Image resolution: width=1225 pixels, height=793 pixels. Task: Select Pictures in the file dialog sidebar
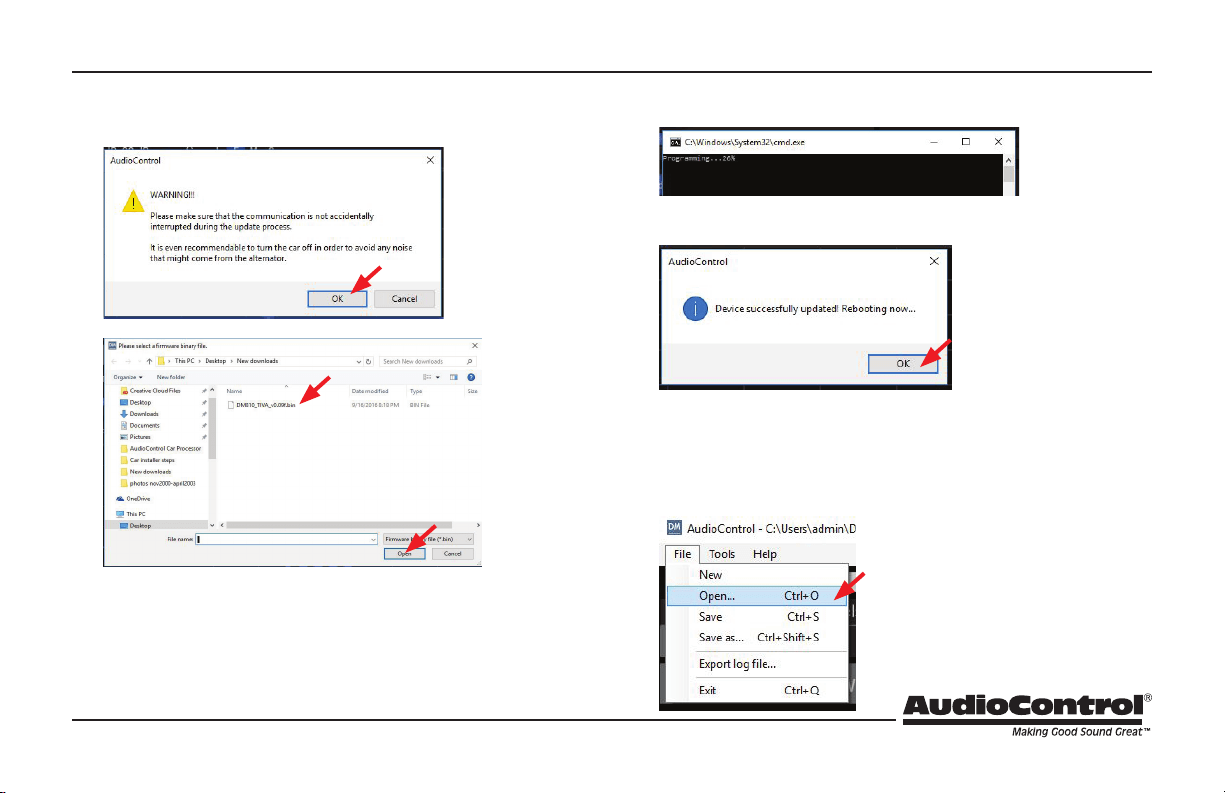pyautogui.click(x=140, y=437)
